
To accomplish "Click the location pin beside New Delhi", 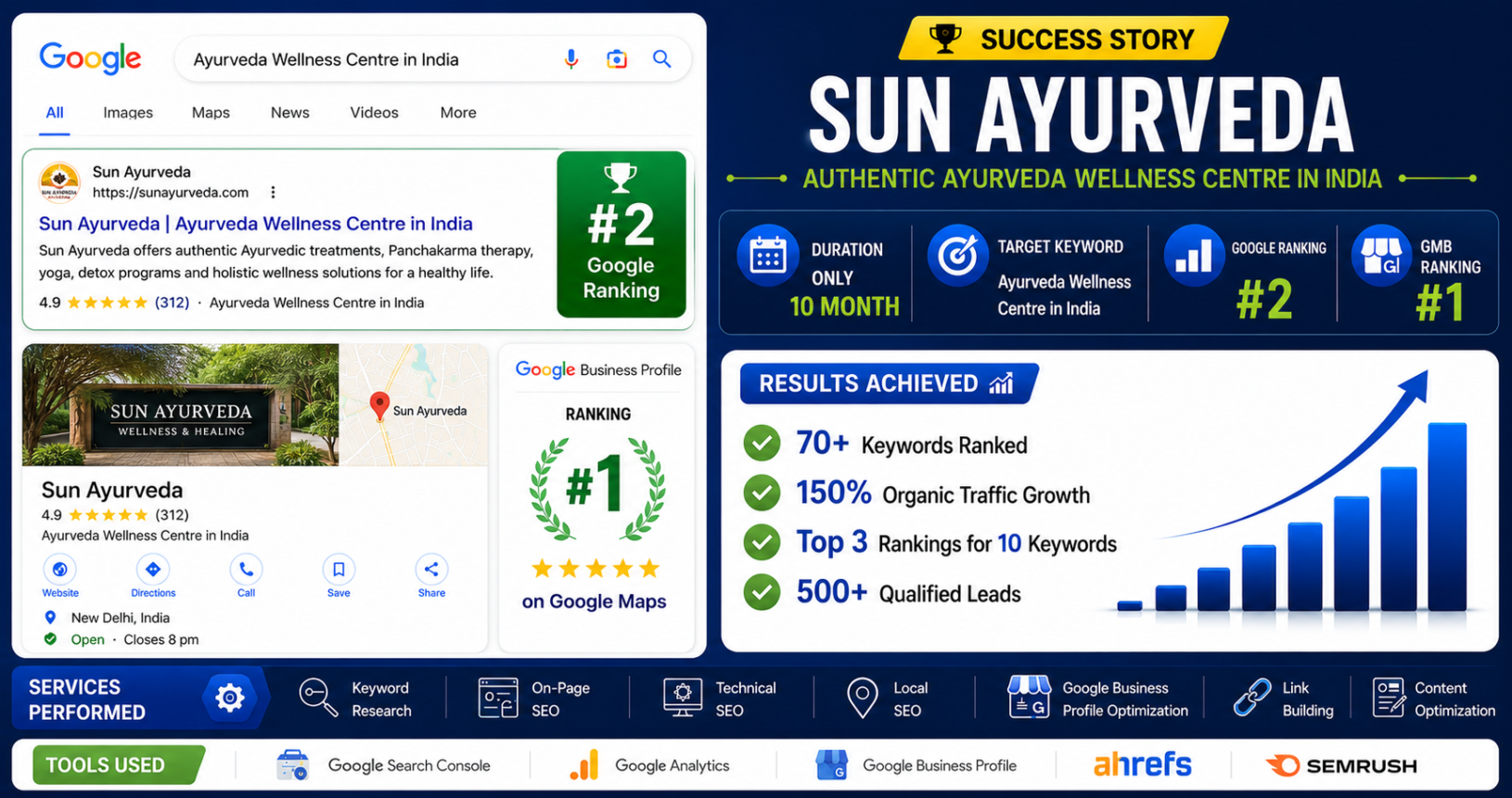I will (x=50, y=617).
